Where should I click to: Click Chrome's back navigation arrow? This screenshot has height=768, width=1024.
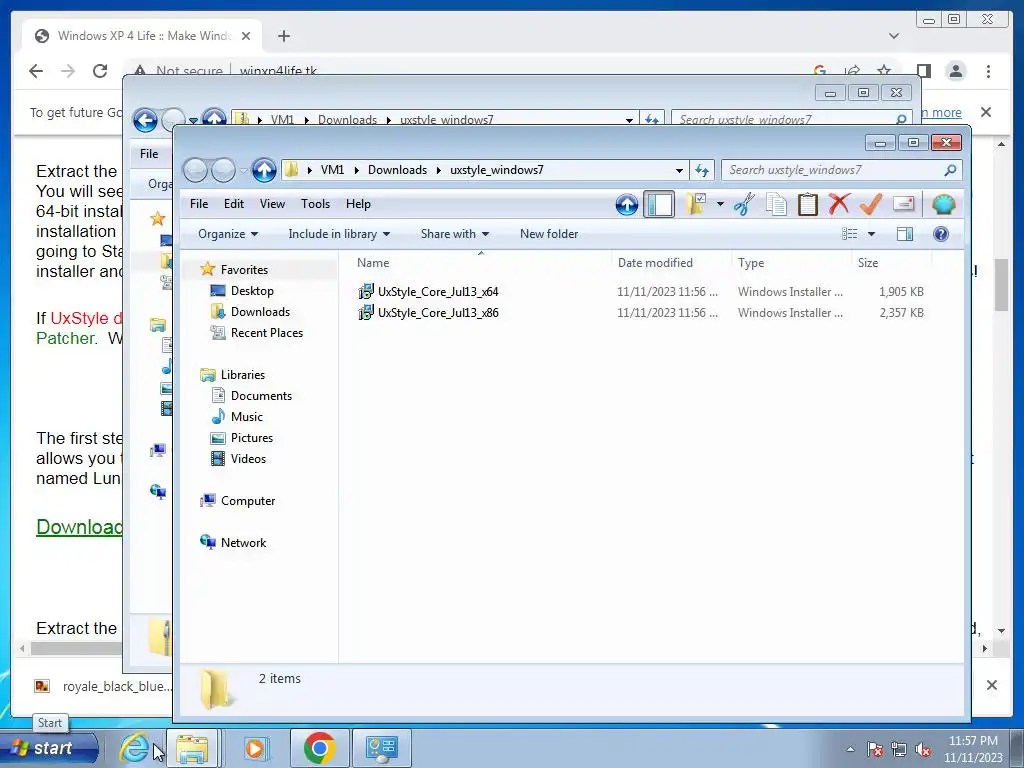pyautogui.click(x=36, y=71)
